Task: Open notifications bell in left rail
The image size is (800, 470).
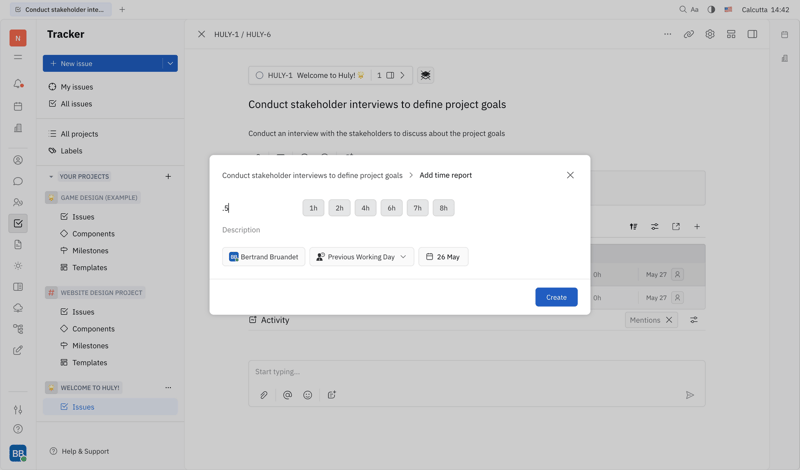Action: coord(18,84)
